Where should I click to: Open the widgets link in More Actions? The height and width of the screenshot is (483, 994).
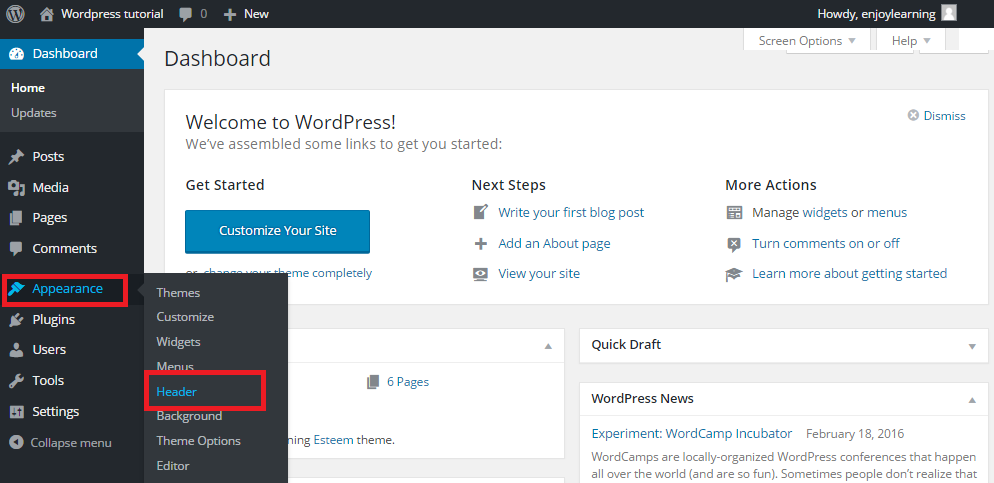pos(825,212)
